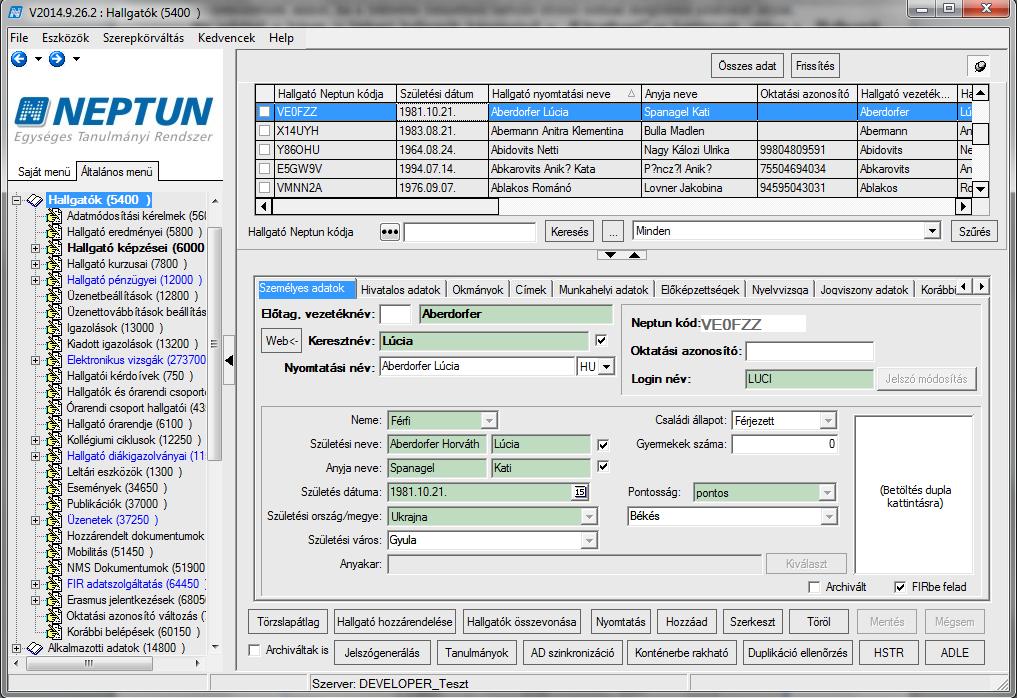Click the icon beside Publikációk (37000)
Viewport: 1018px width, 698px height.
pos(54,504)
